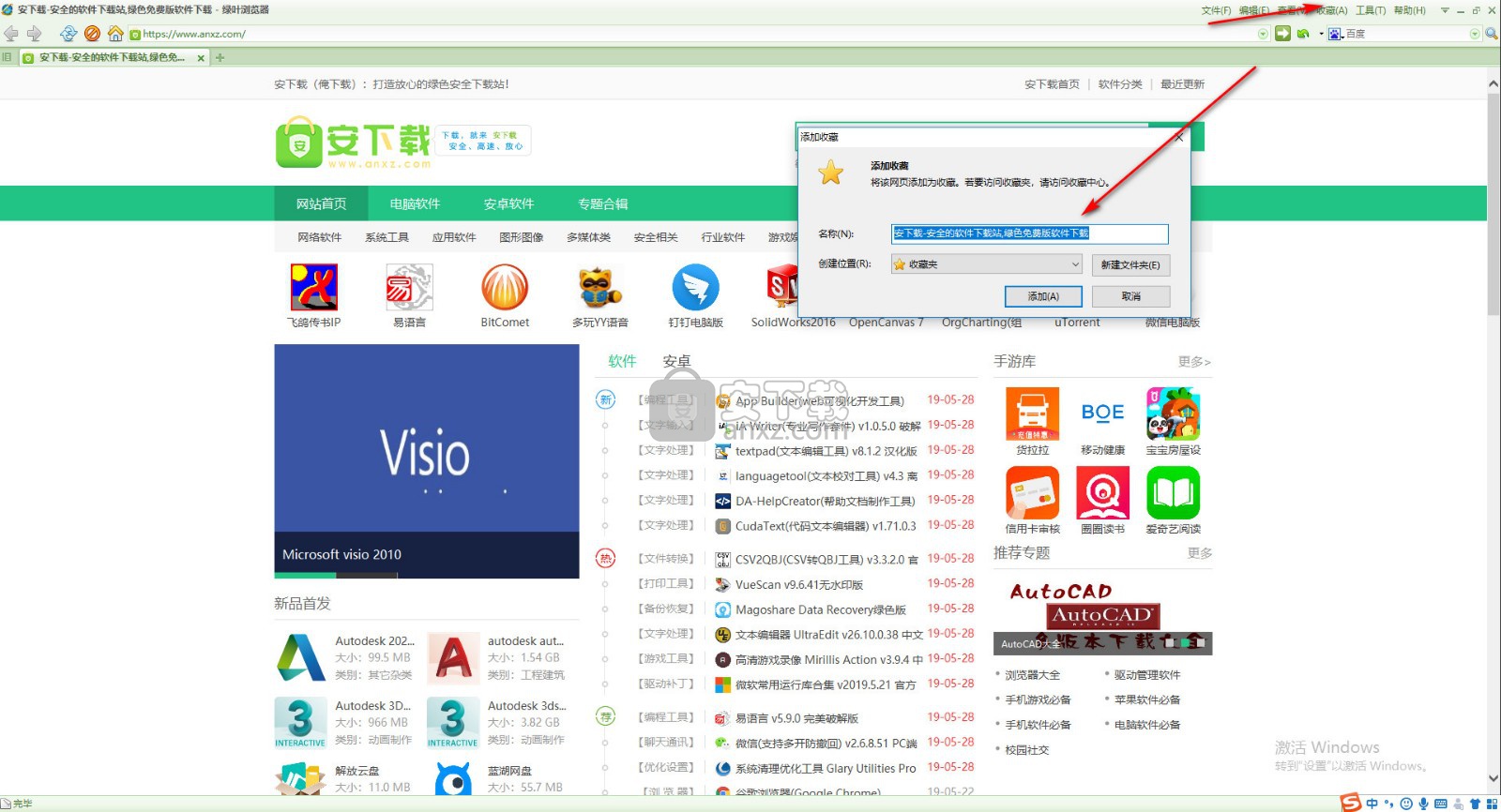The height and width of the screenshot is (812, 1501).
Task: Click the Stop loading icon
Action: [x=92, y=34]
